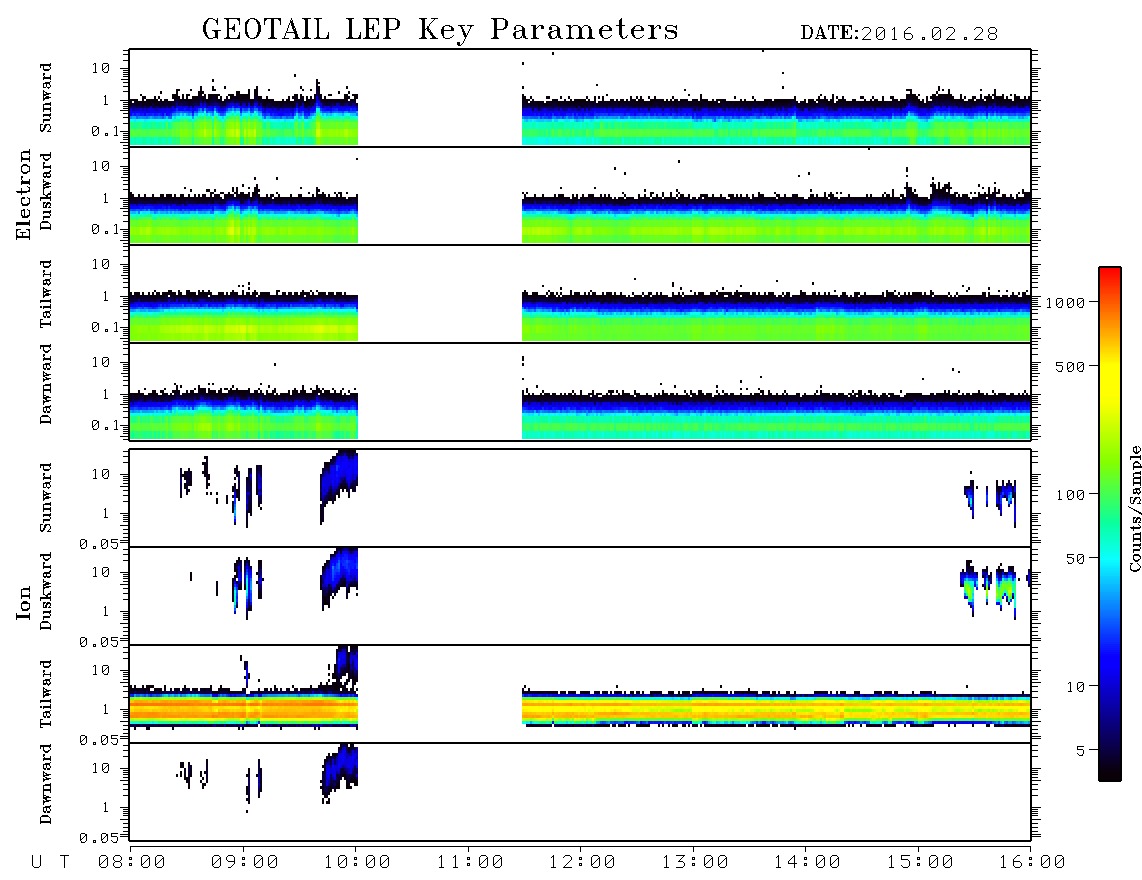Image resolution: width=1142 pixels, height=880 pixels.
Task: Select the "11:00" time tick label
Action: pos(470,863)
